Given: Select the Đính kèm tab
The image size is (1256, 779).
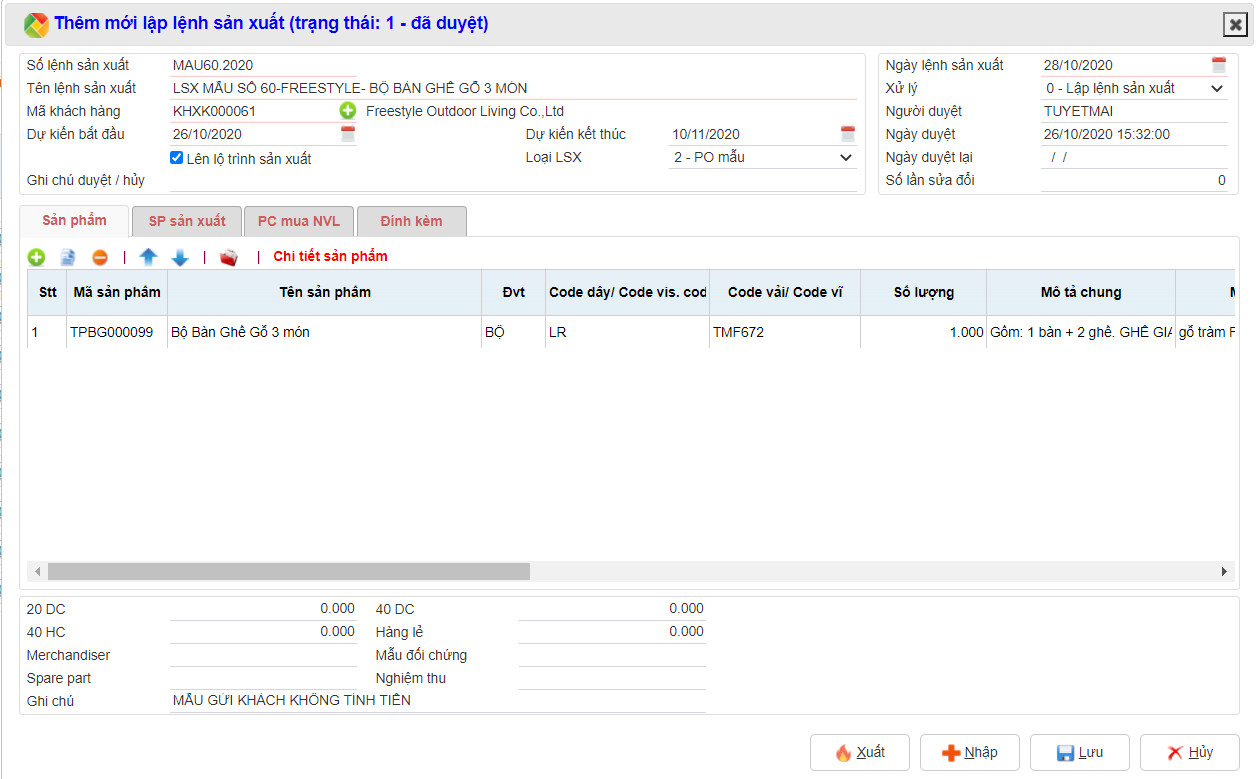Looking at the screenshot, I should coord(411,221).
